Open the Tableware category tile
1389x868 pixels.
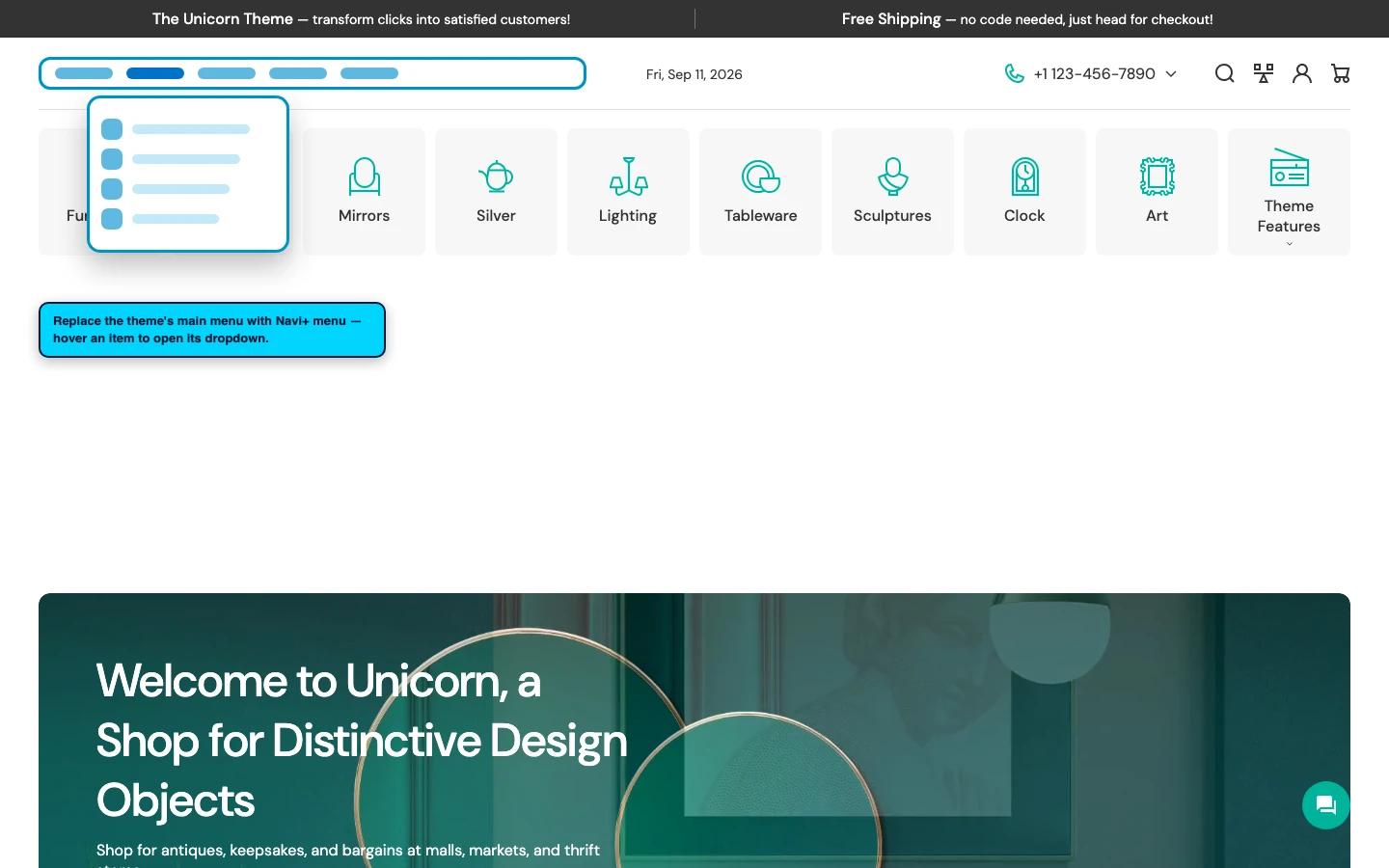point(760,192)
